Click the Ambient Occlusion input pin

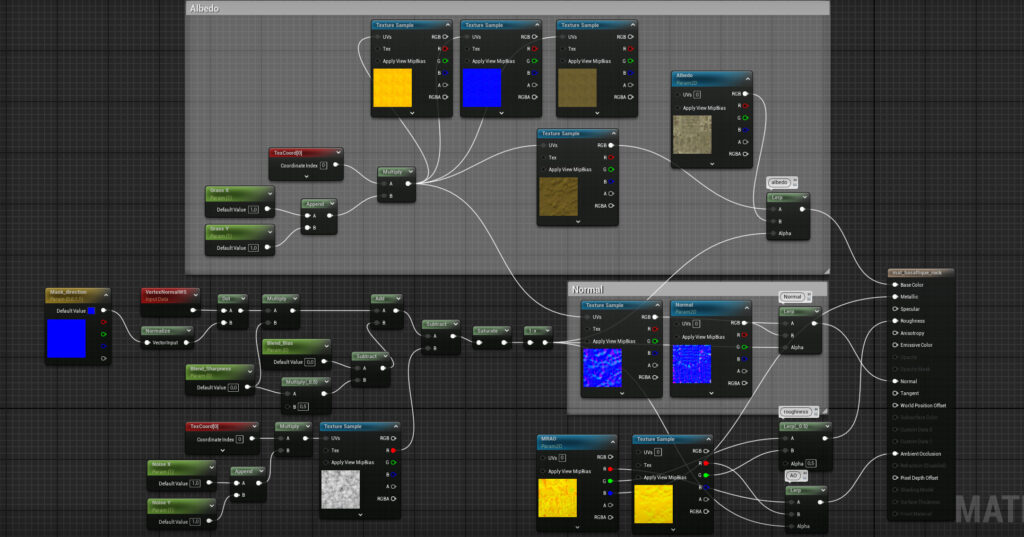point(894,454)
